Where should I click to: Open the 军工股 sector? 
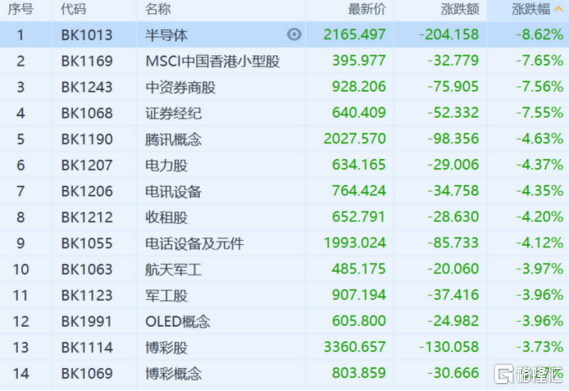click(166, 296)
